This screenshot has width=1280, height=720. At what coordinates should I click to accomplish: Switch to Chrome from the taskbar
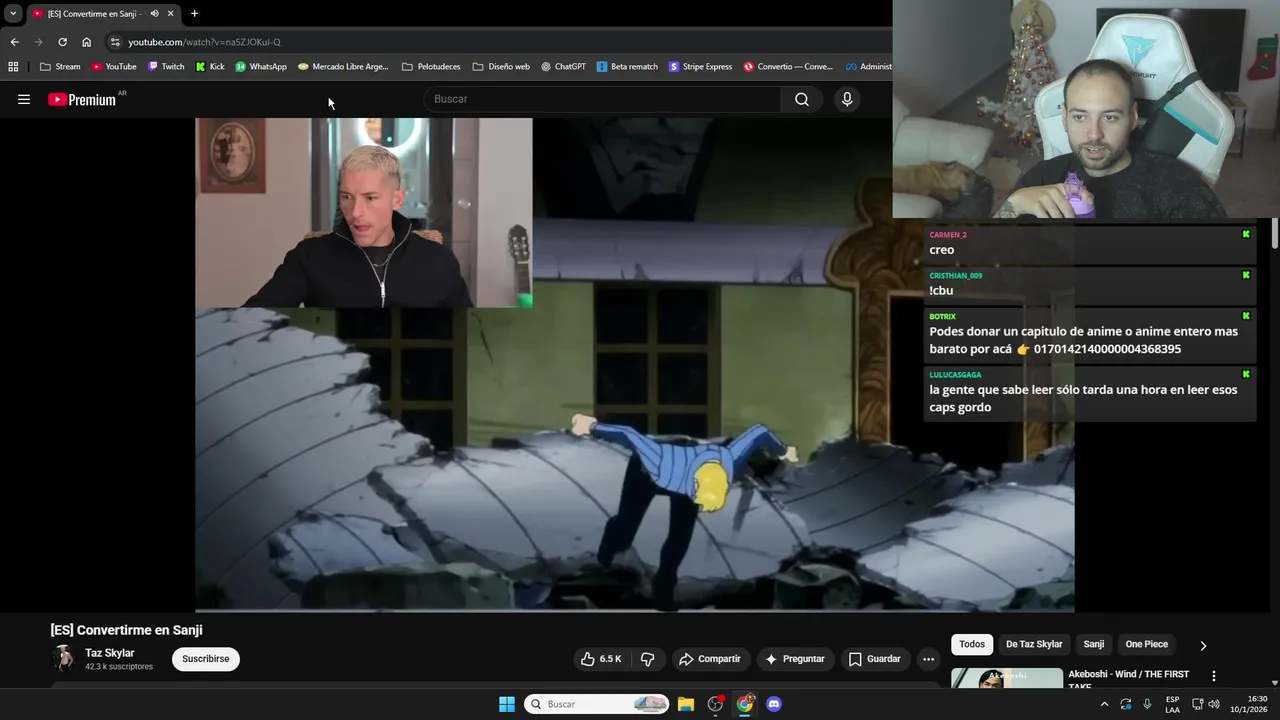coord(745,704)
